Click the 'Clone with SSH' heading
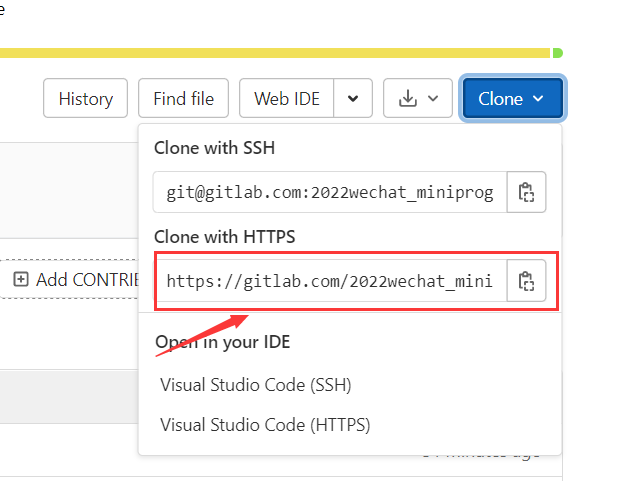Screen dimensions: 644x481 click(214, 148)
